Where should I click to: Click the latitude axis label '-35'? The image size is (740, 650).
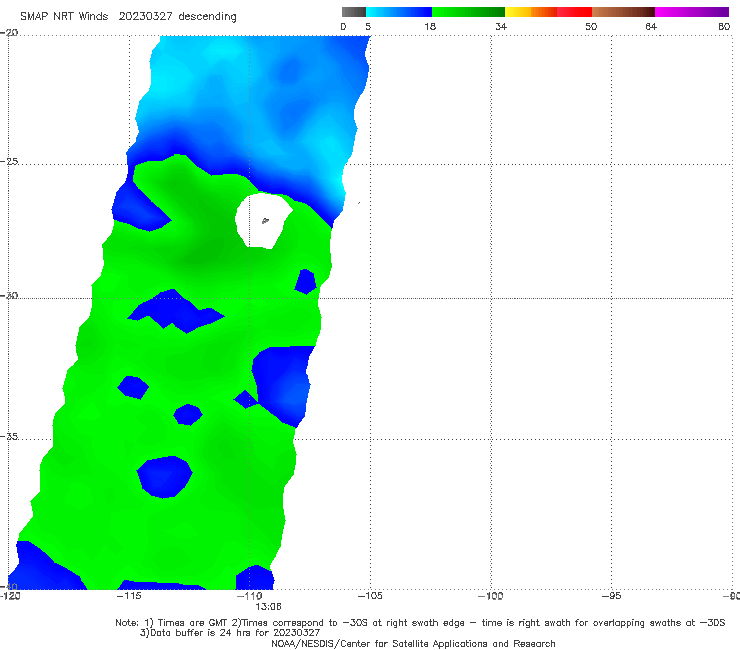pos(9,436)
